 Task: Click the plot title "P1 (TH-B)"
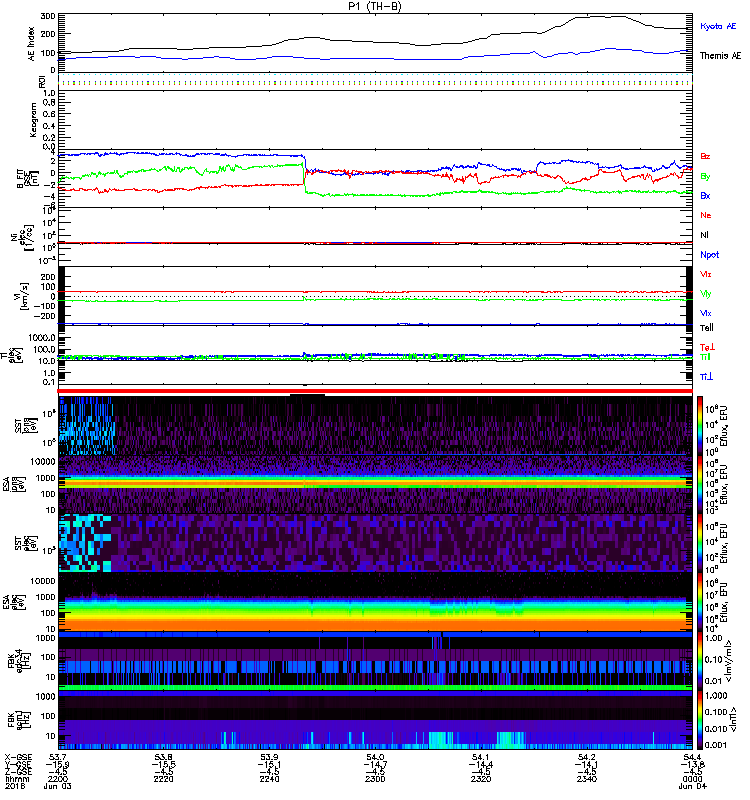pyautogui.click(x=374, y=6)
